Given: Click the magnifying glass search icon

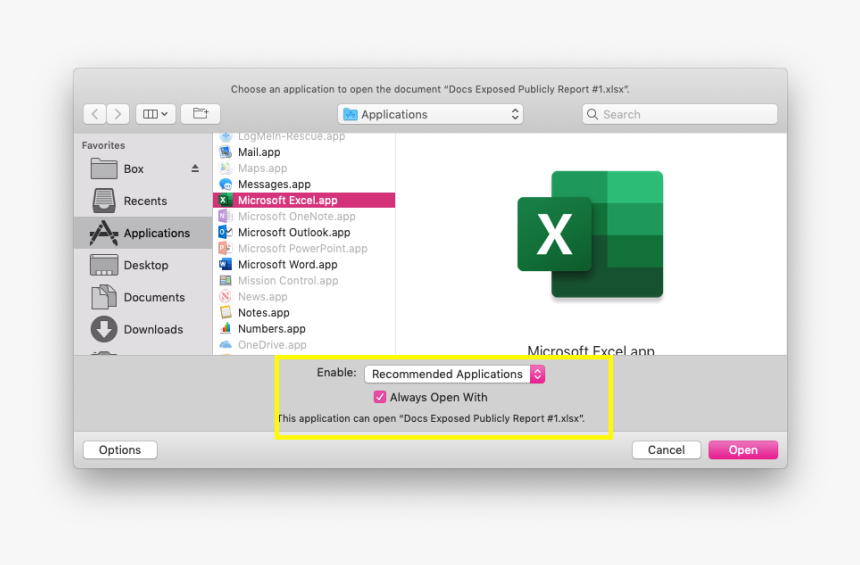Looking at the screenshot, I should point(592,114).
